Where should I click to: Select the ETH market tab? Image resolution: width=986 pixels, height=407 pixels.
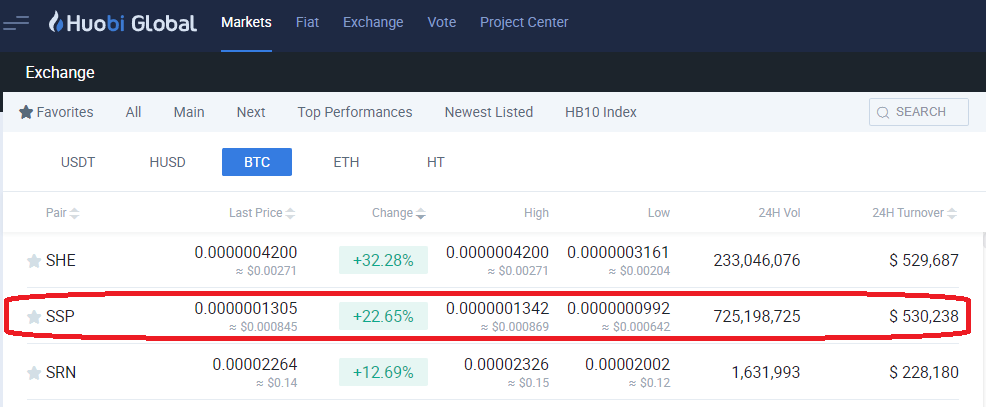(346, 162)
